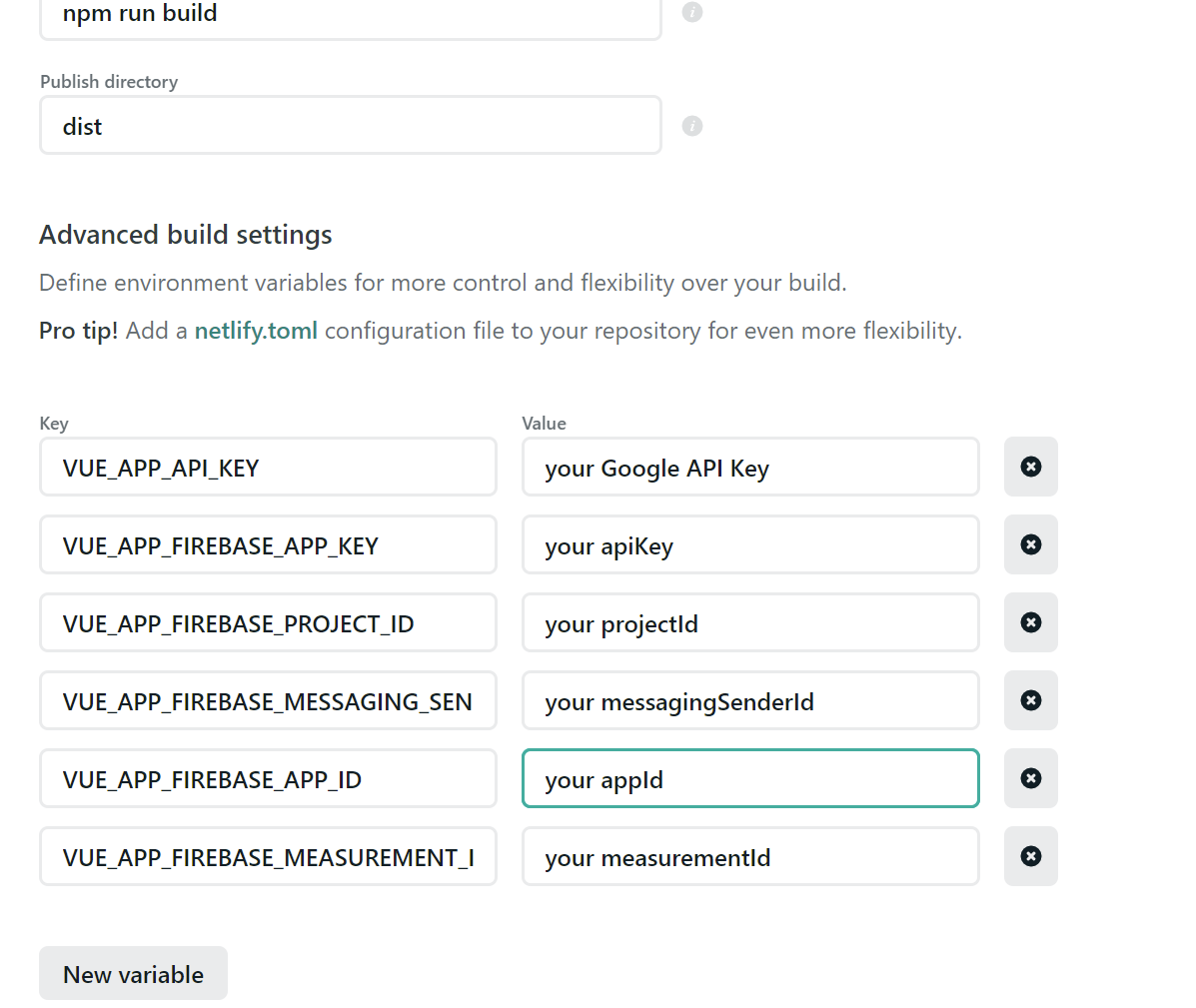This screenshot has width=1196, height=1008.
Task: Click the 'your measurementId' value field
Action: [749, 857]
